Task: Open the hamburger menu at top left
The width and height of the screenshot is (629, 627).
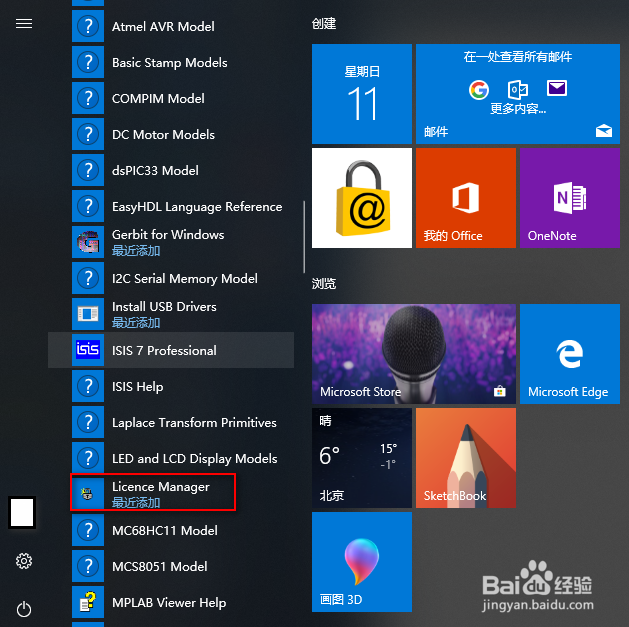Action: click(x=24, y=24)
